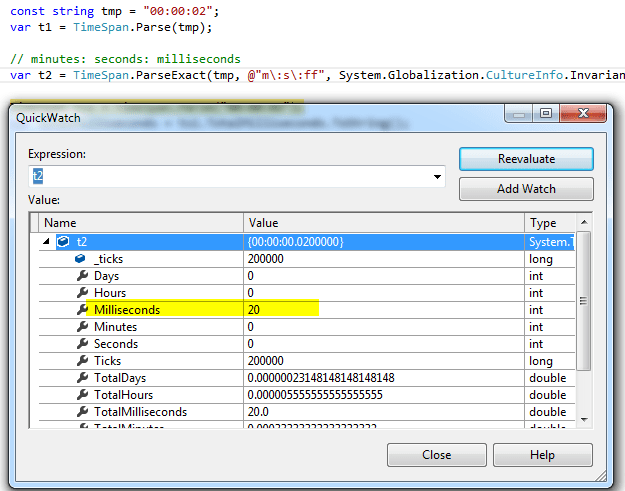
Task: Click the Close button in QuickWatch
Action: click(436, 455)
